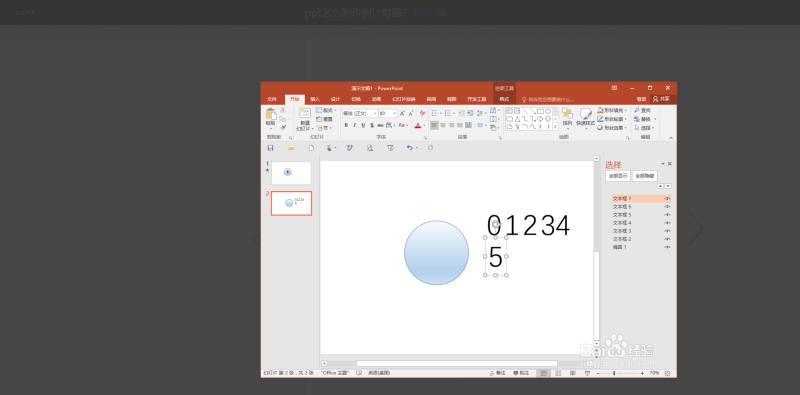Click the 全部显示 button
The image size is (800, 395).
pyautogui.click(x=618, y=176)
